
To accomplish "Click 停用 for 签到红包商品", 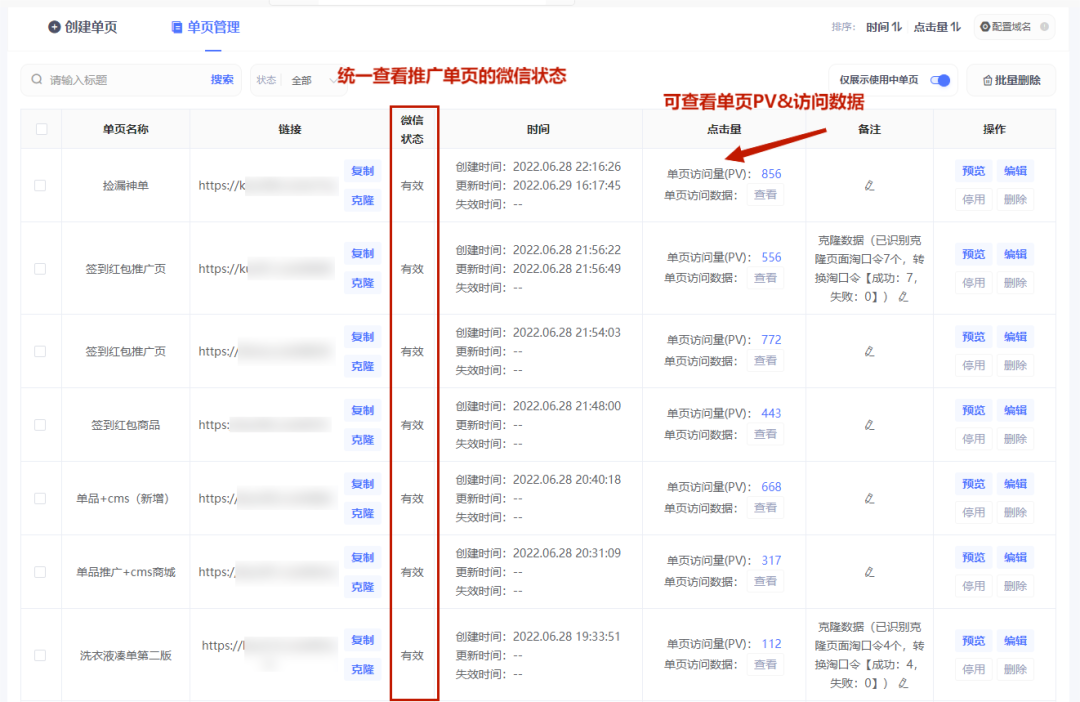I will tap(973, 439).
